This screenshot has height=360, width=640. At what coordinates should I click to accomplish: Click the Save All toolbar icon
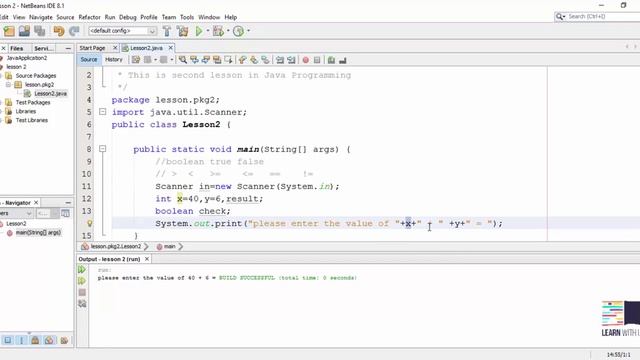pos(40,31)
